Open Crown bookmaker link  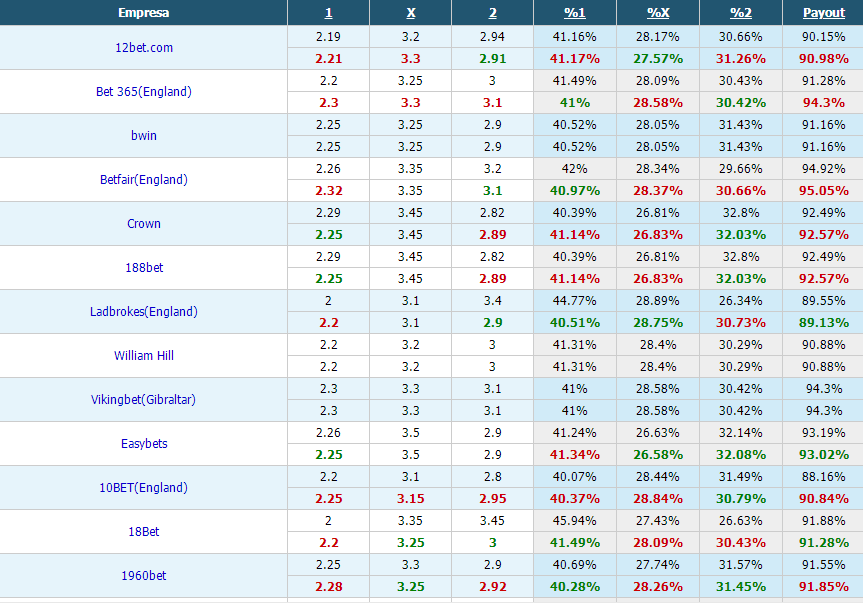point(144,224)
